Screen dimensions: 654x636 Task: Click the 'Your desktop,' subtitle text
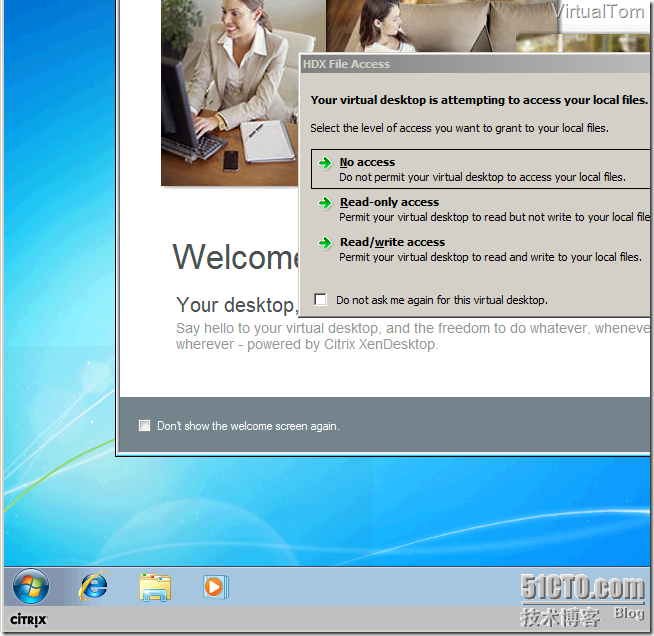tap(237, 305)
